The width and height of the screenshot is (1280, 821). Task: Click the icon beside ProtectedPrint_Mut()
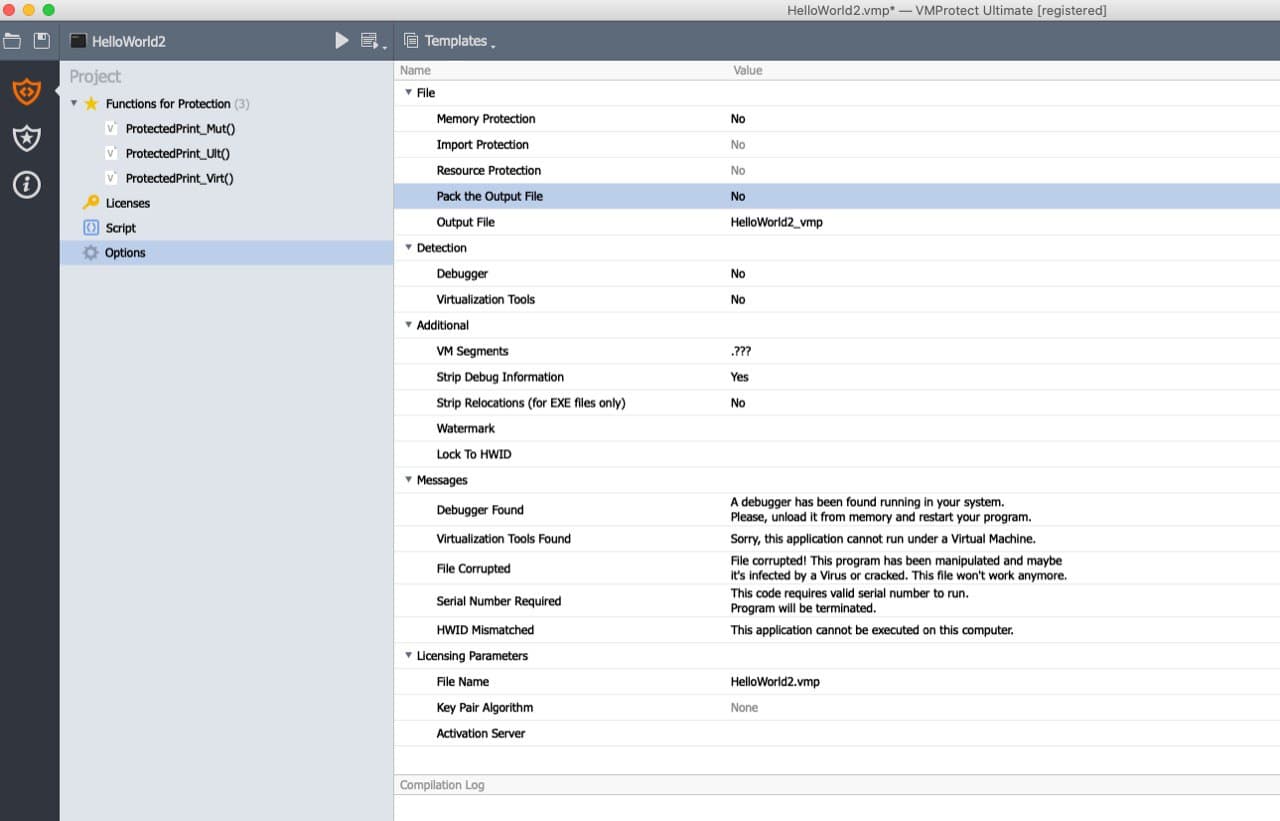[x=111, y=128]
